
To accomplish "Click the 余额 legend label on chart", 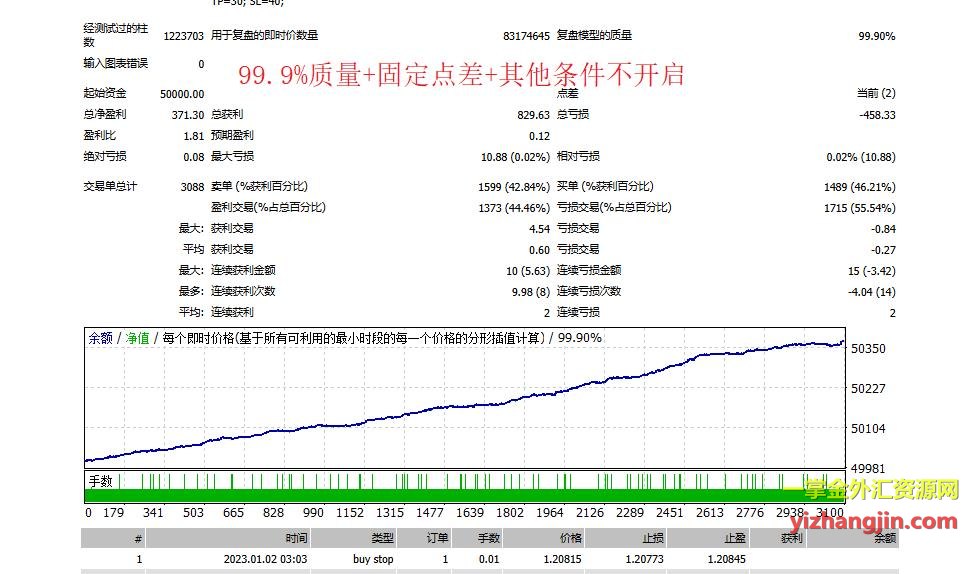I will pyautogui.click(x=100, y=338).
